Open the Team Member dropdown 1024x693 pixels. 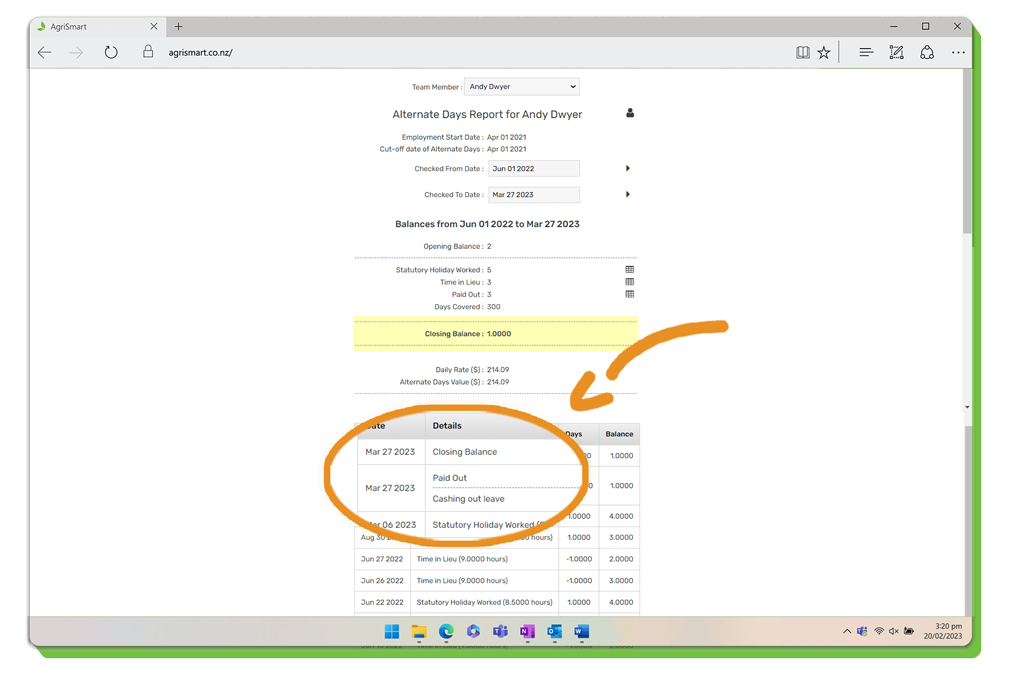point(521,87)
